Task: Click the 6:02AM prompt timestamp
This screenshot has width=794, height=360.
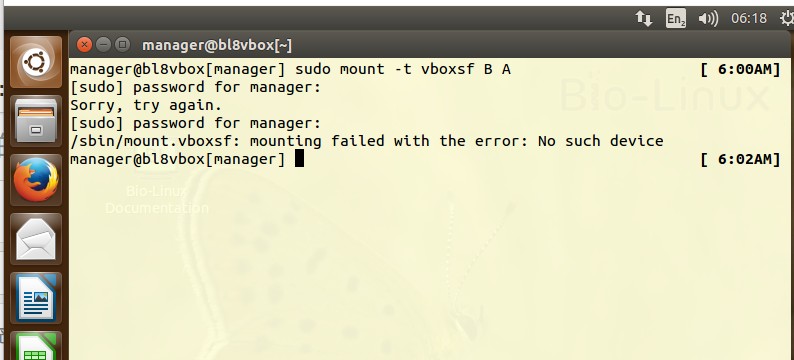Action: pos(740,159)
